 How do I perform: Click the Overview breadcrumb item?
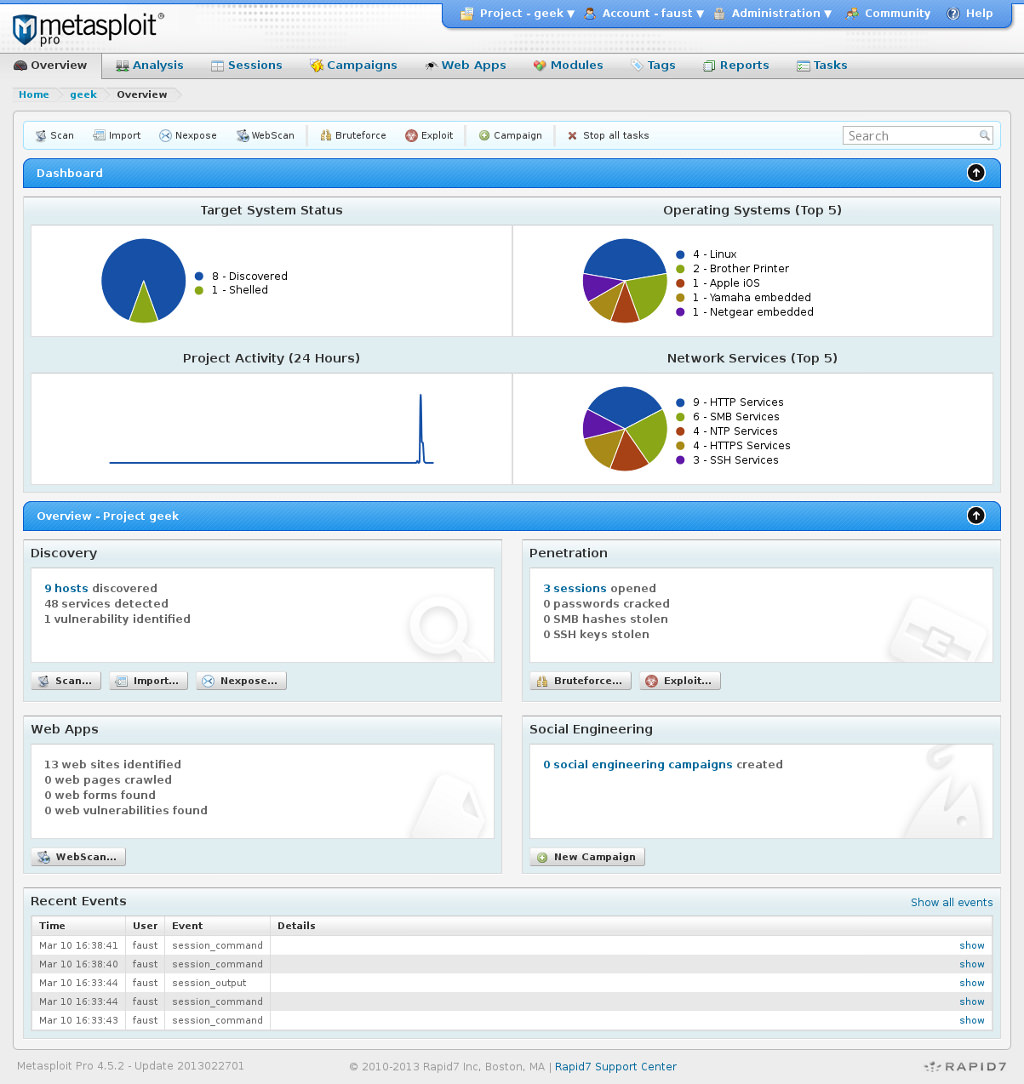click(x=142, y=95)
